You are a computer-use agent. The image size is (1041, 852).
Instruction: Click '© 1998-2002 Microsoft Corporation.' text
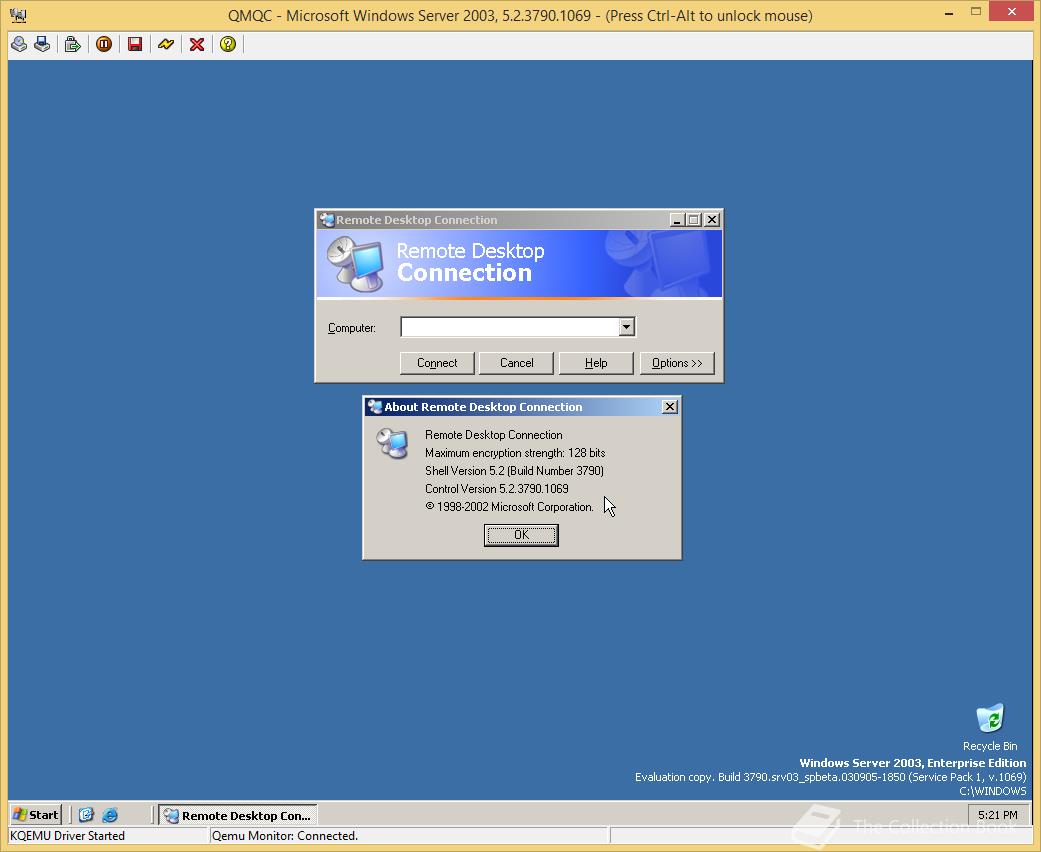pyautogui.click(x=509, y=507)
